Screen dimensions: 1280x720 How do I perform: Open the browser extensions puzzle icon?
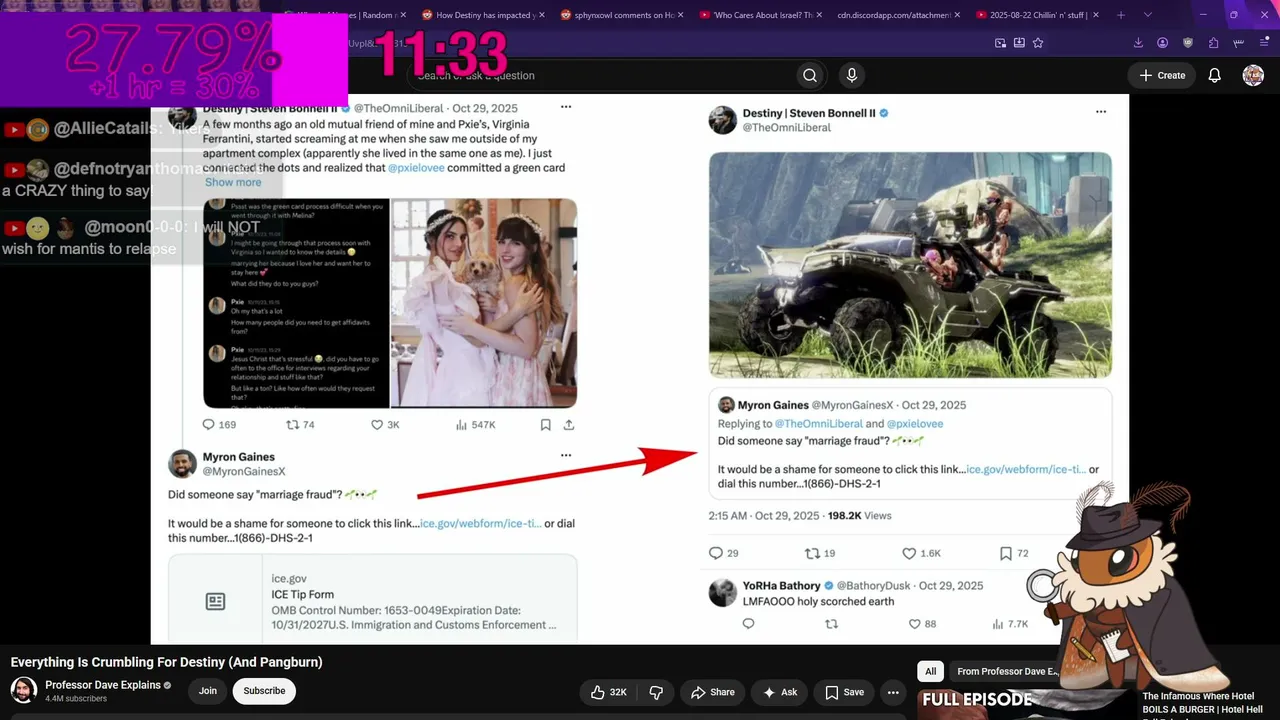click(1213, 43)
